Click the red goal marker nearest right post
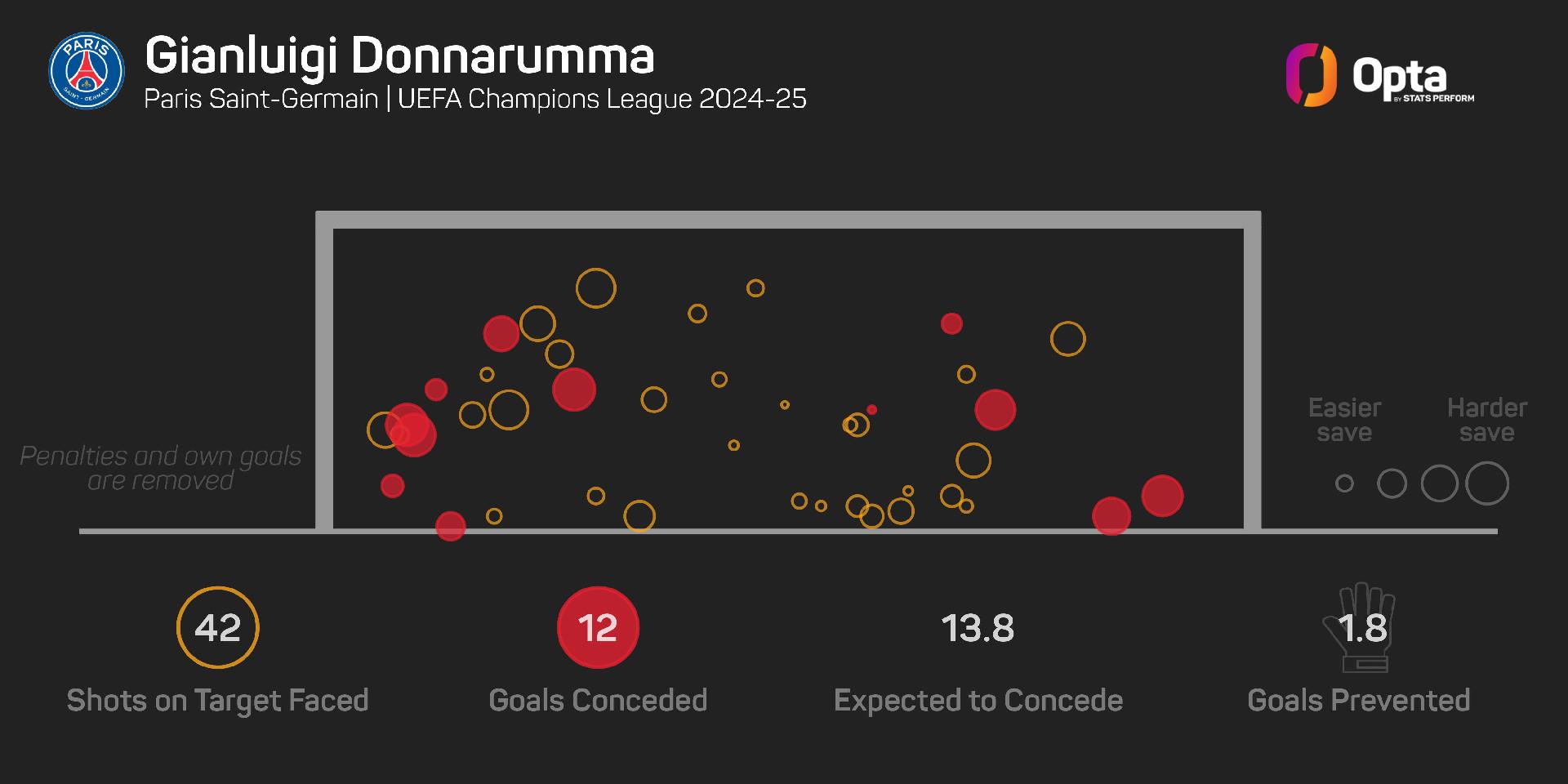Image resolution: width=1568 pixels, height=784 pixels. pos(1162,496)
